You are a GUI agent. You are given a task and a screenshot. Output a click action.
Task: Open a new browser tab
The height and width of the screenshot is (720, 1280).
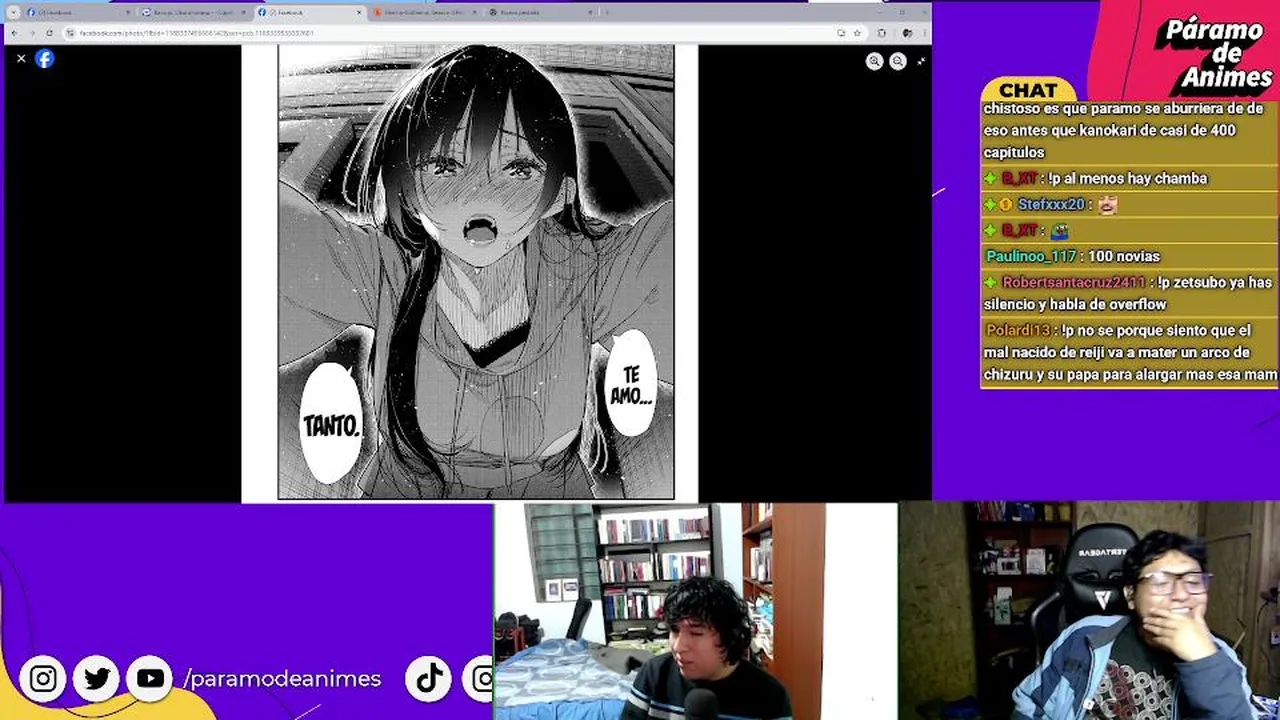[606, 12]
